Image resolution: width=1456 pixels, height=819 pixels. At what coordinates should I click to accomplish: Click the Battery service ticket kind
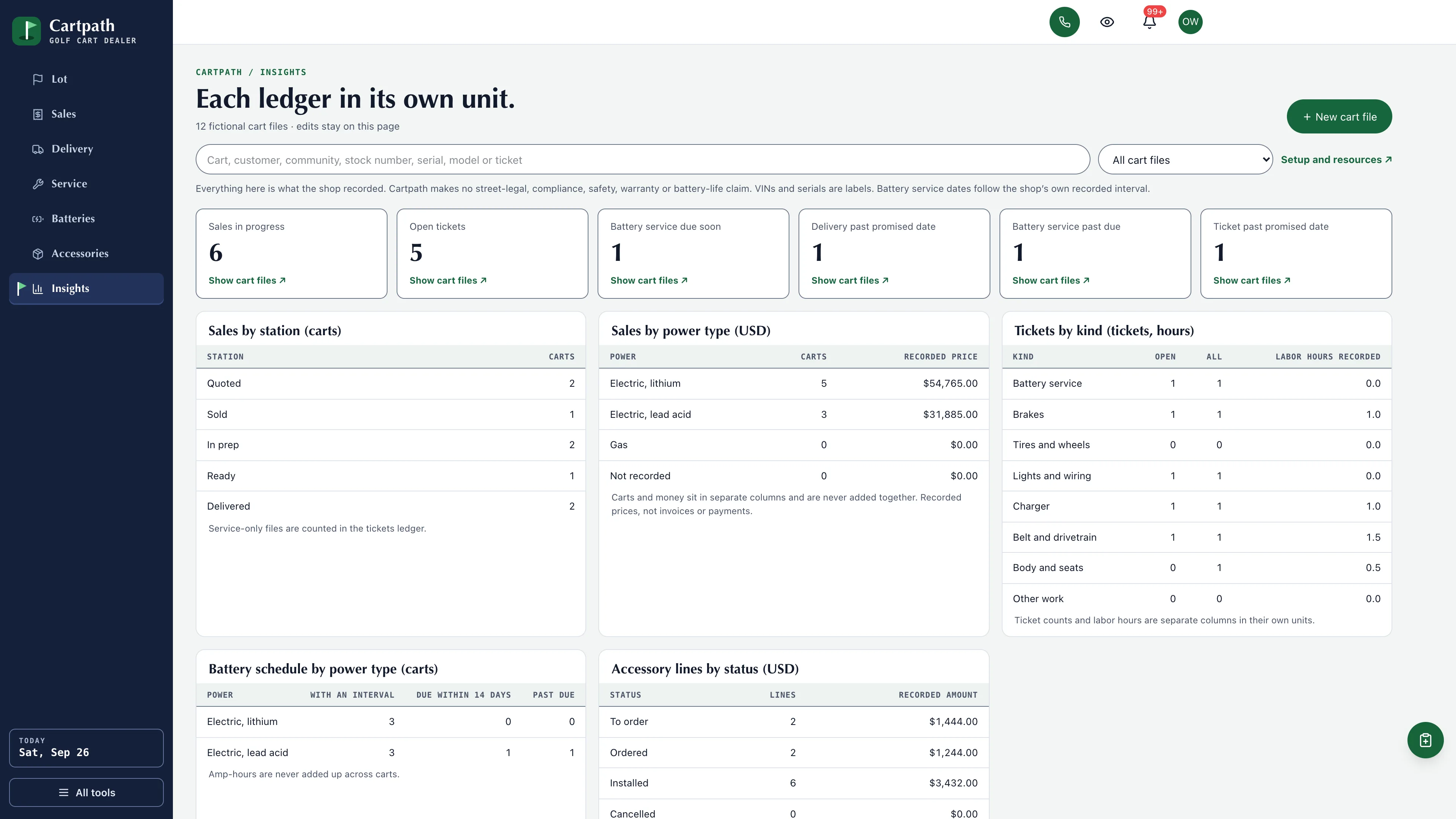click(1047, 384)
